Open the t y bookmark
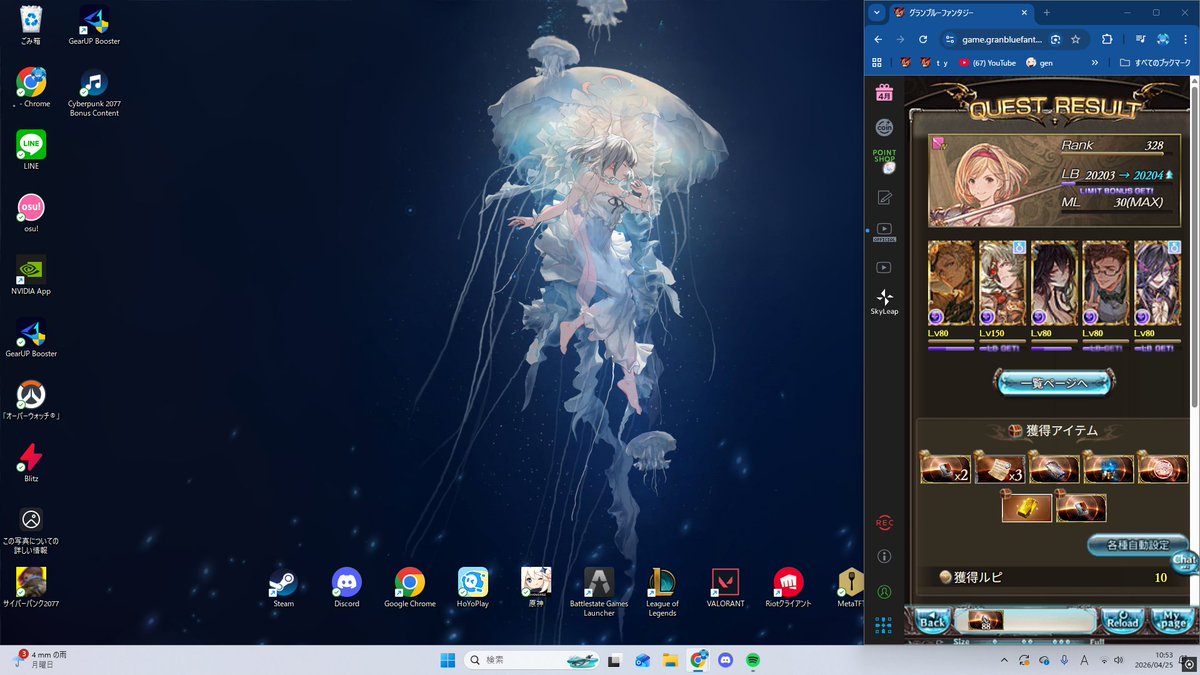Image resolution: width=1200 pixels, height=675 pixels. tap(932, 62)
